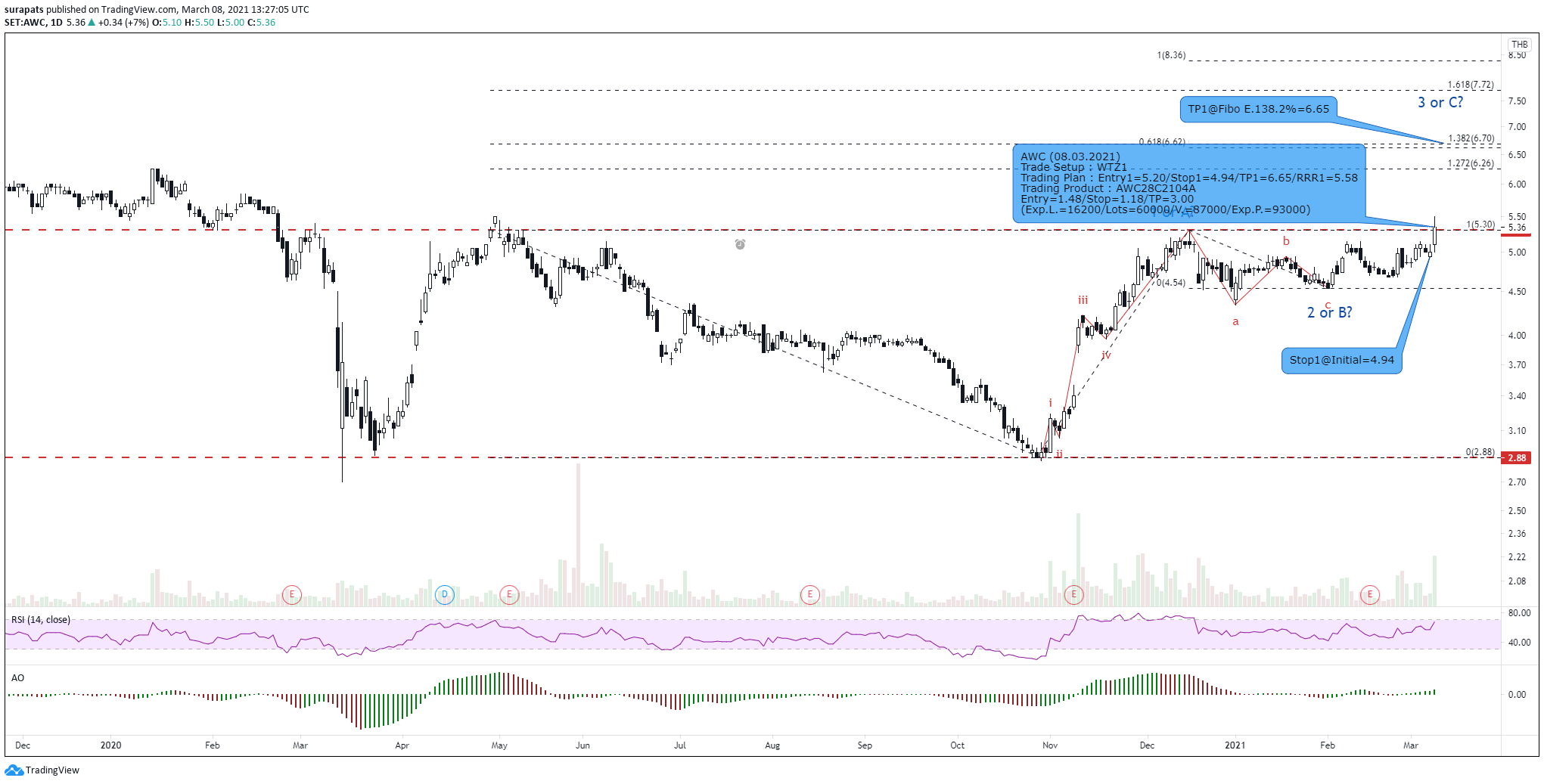1544x784 pixels.
Task: Open the earnings E marker before March 2020
Action: point(292,594)
